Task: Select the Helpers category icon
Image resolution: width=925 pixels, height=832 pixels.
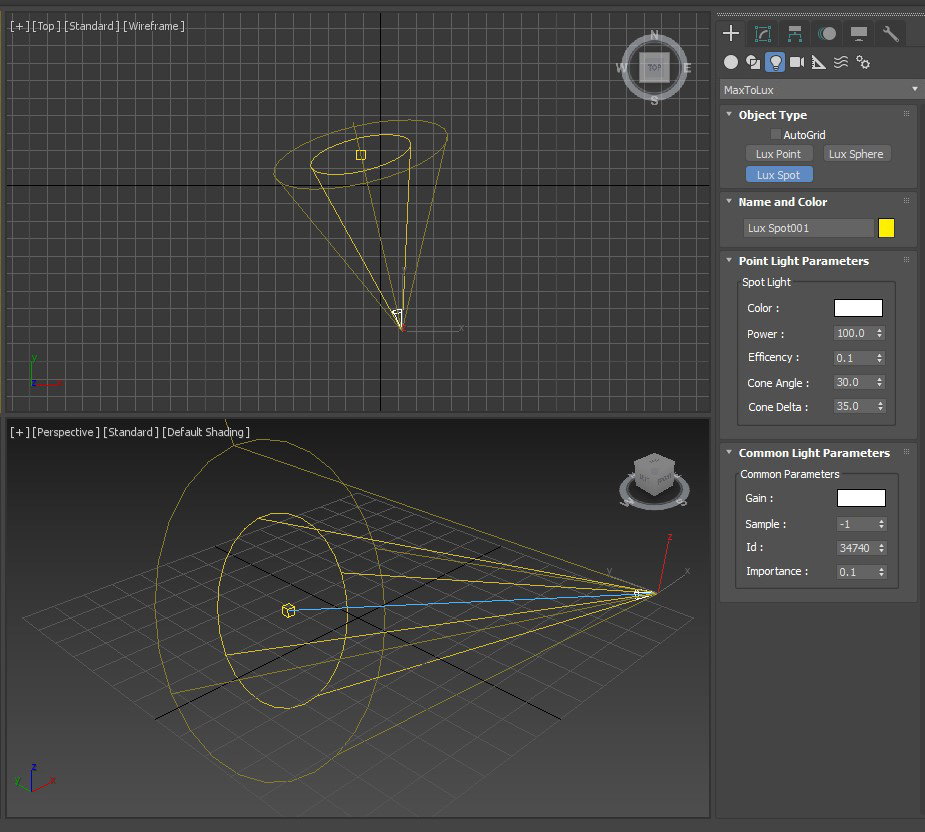Action: pos(819,62)
